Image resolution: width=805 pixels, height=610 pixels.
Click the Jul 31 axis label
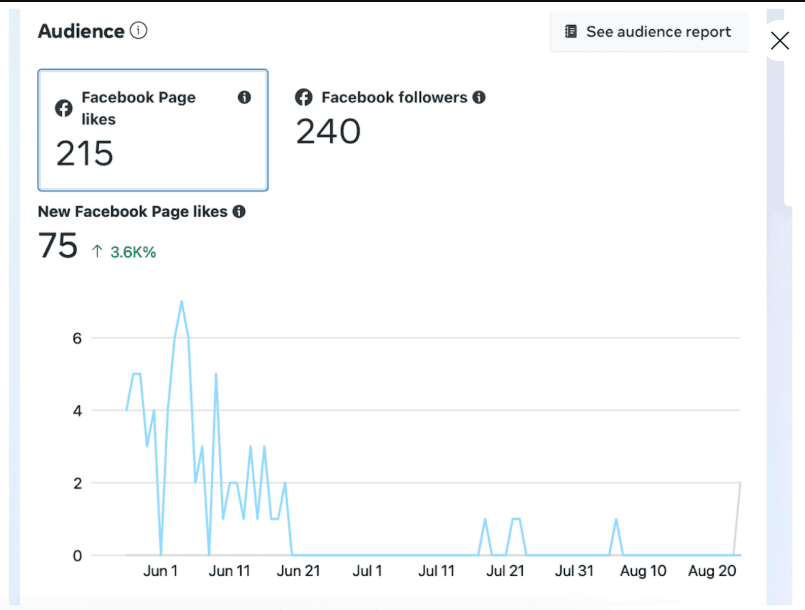point(574,571)
